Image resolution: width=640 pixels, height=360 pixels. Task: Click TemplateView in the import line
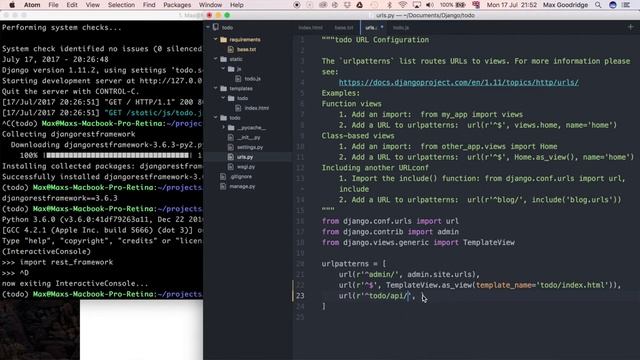click(x=489, y=242)
